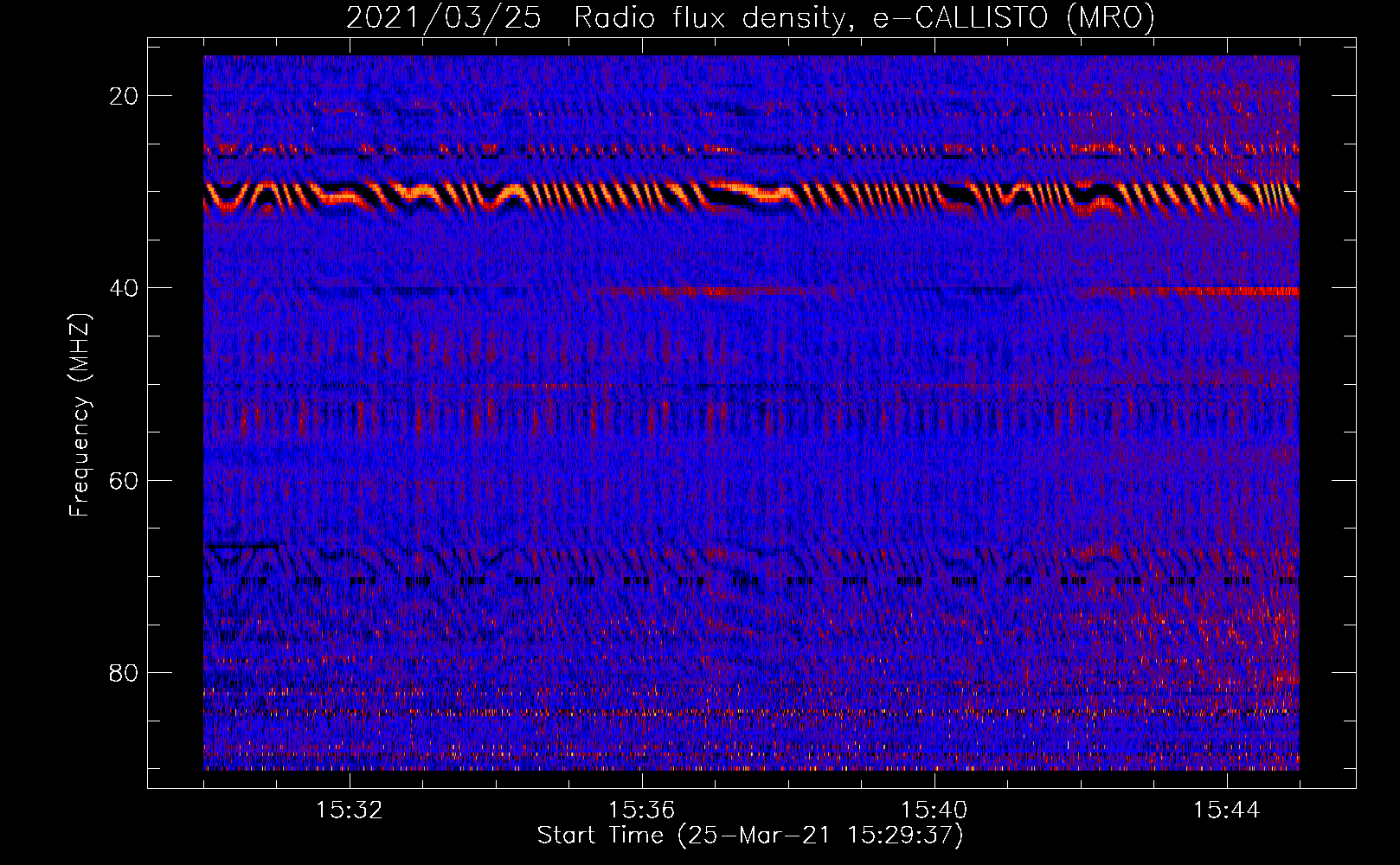Select the 15:44 time tick label
Viewport: 1400px width, 865px height.
pos(1226,811)
